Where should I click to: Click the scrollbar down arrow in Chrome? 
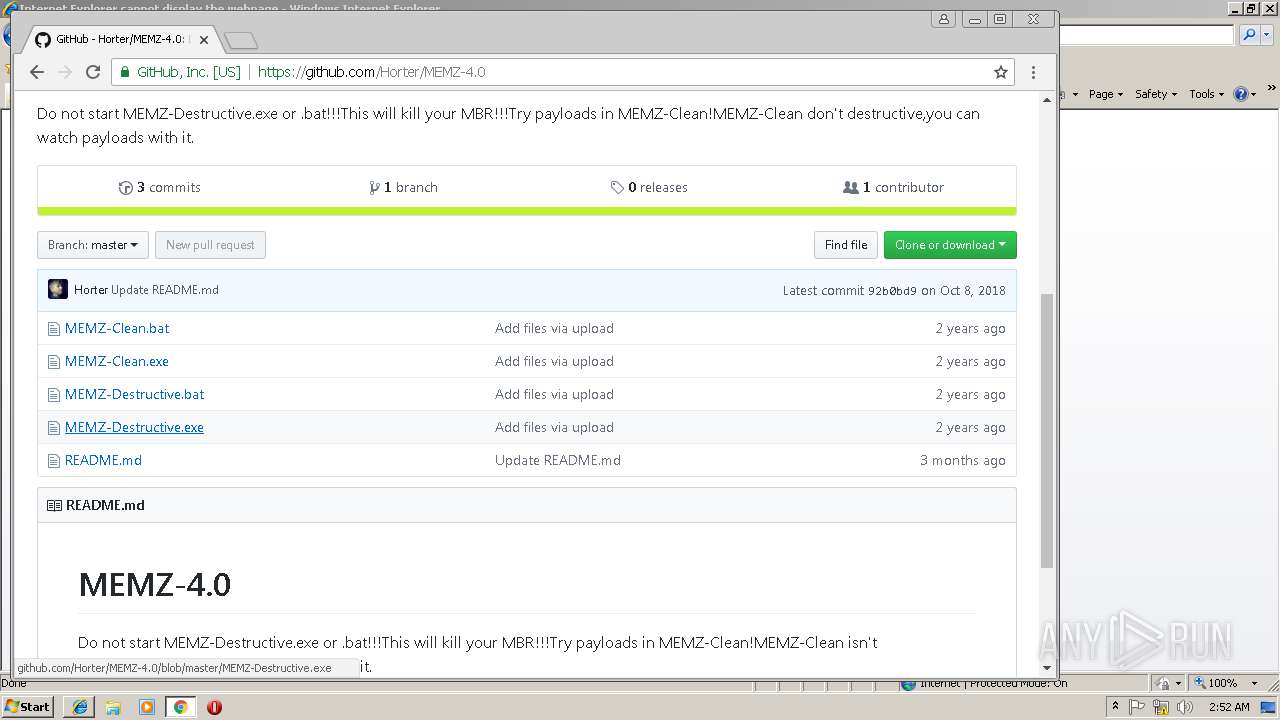point(1047,667)
